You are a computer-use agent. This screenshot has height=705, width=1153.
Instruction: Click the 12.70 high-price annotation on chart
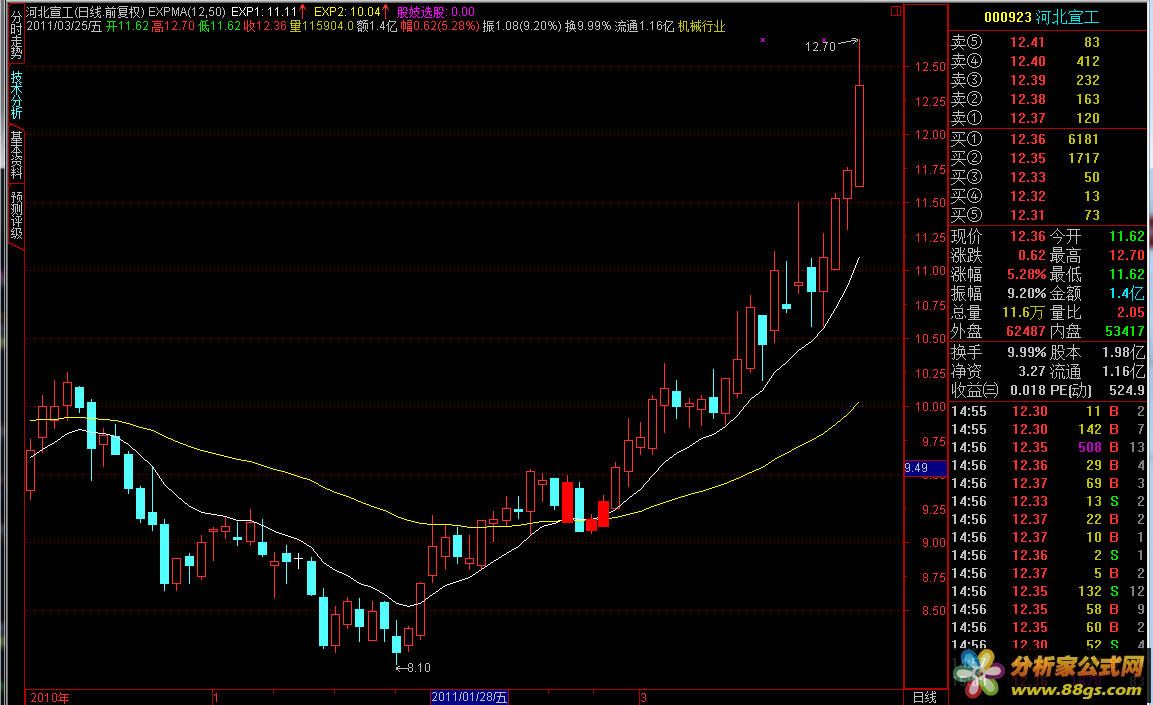(x=820, y=46)
